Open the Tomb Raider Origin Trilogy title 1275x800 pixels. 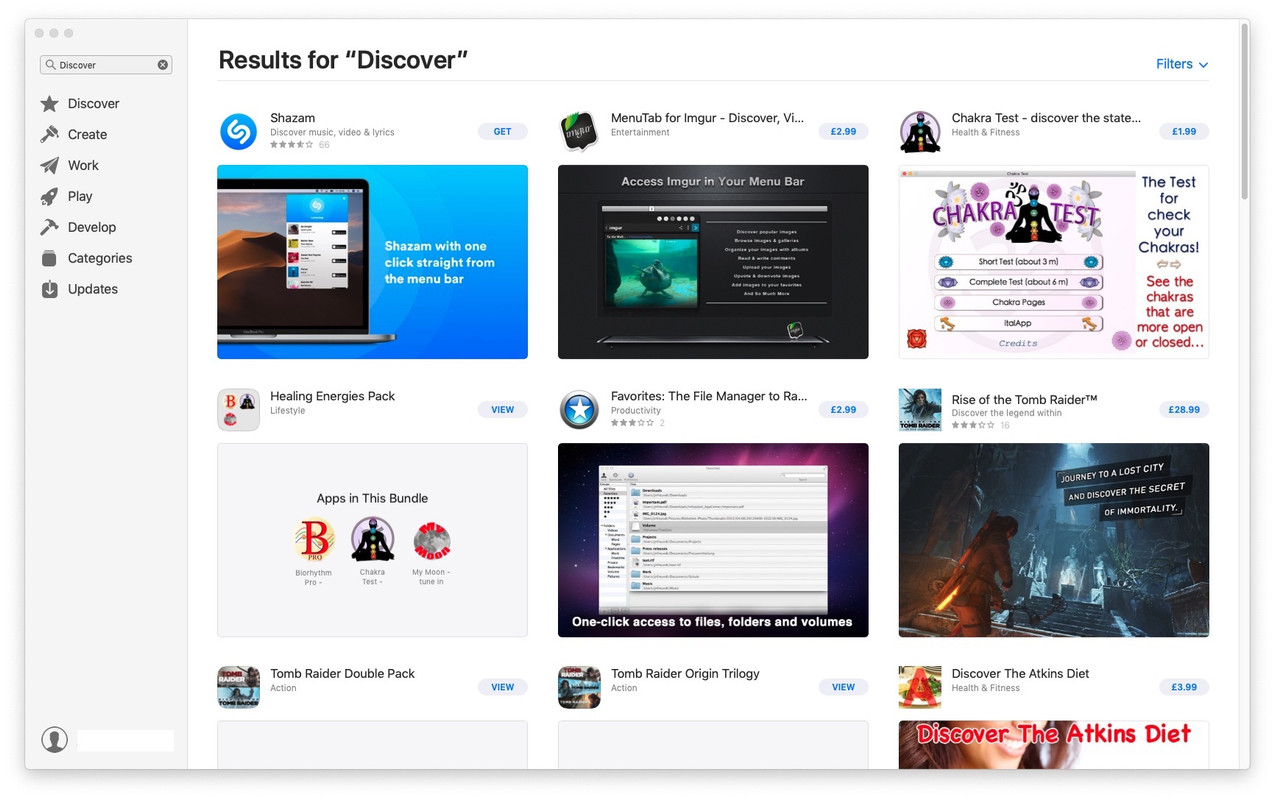coord(685,674)
